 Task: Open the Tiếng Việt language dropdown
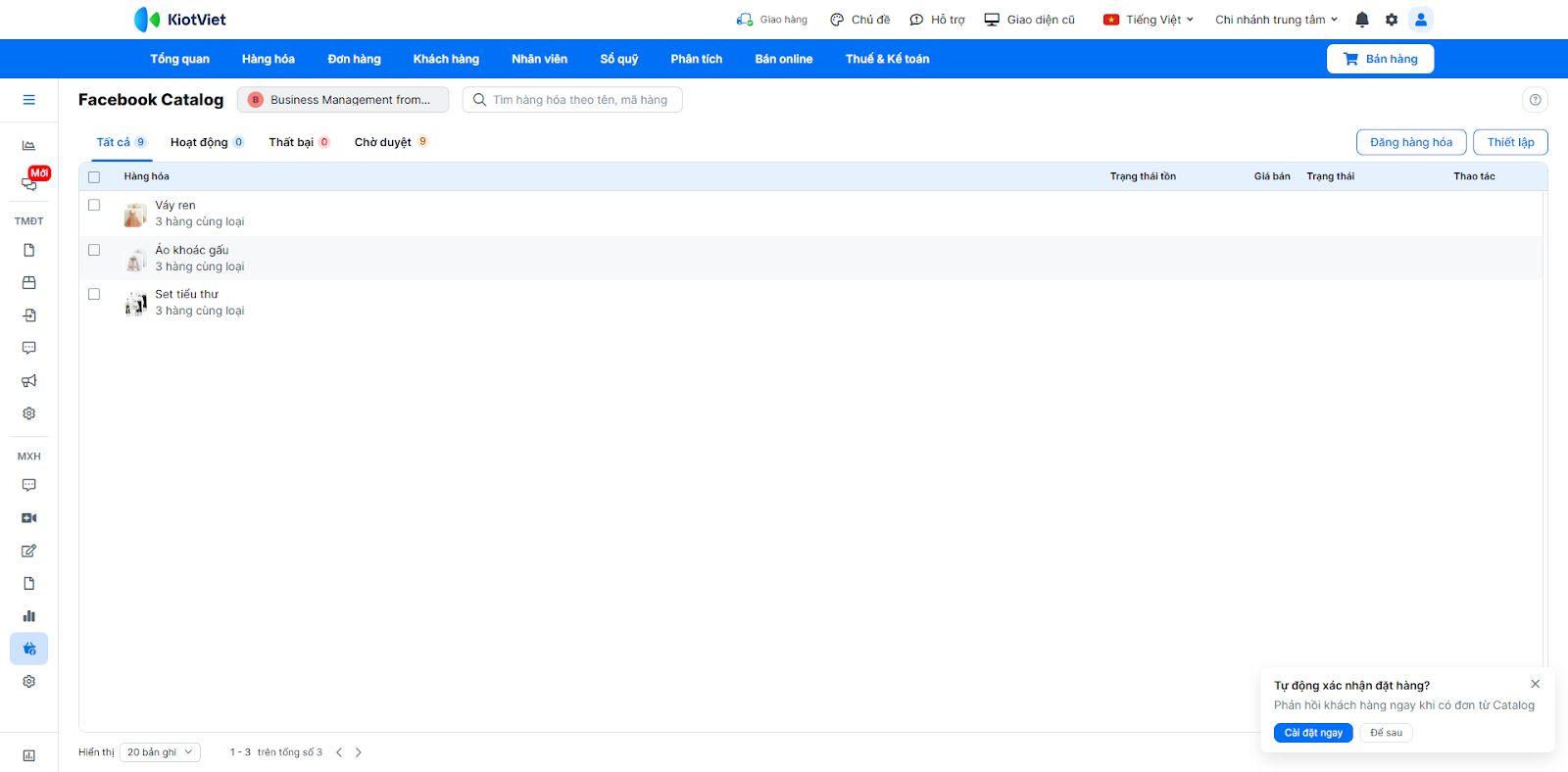click(x=1149, y=20)
